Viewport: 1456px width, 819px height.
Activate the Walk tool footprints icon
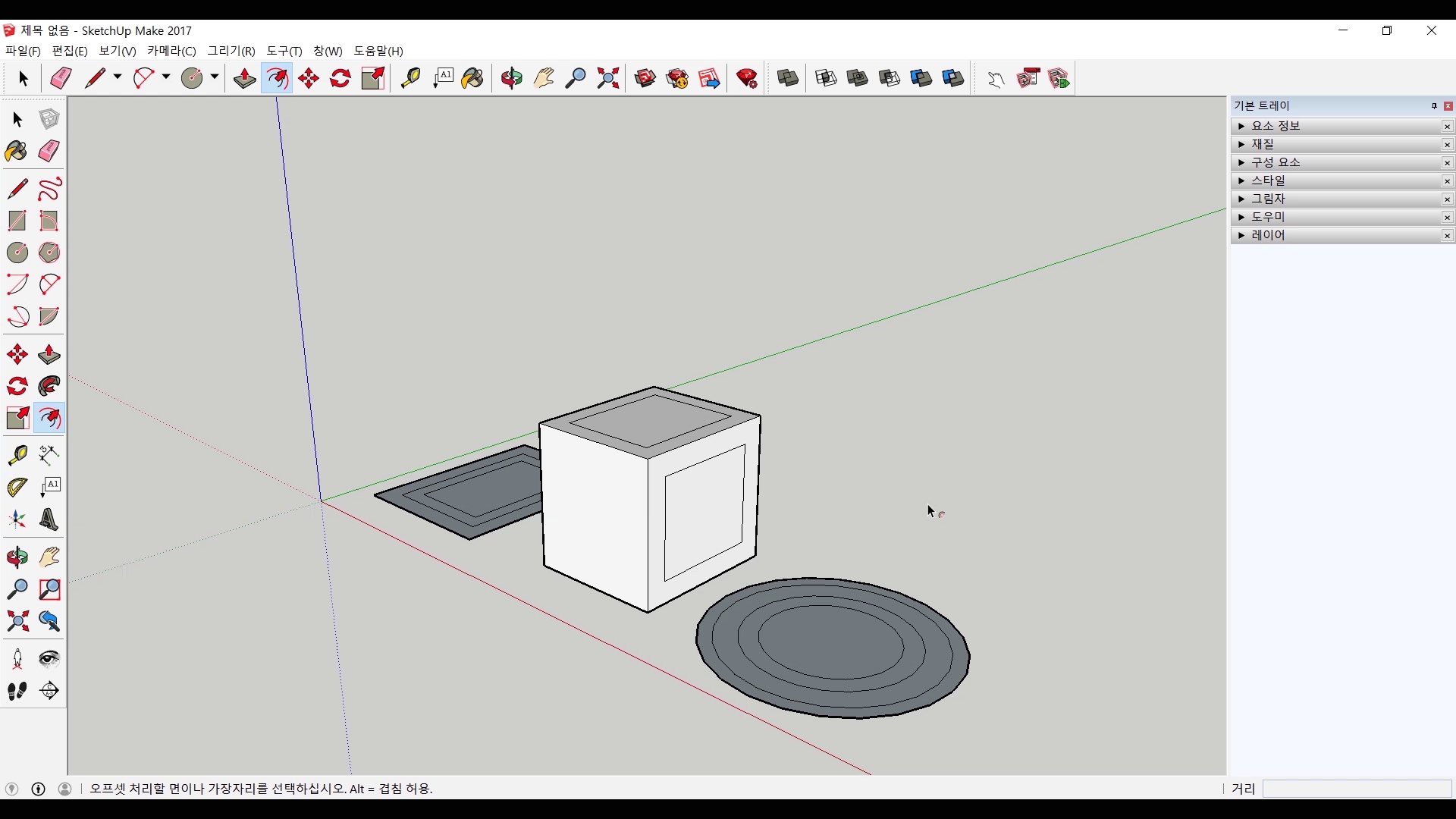point(17,691)
